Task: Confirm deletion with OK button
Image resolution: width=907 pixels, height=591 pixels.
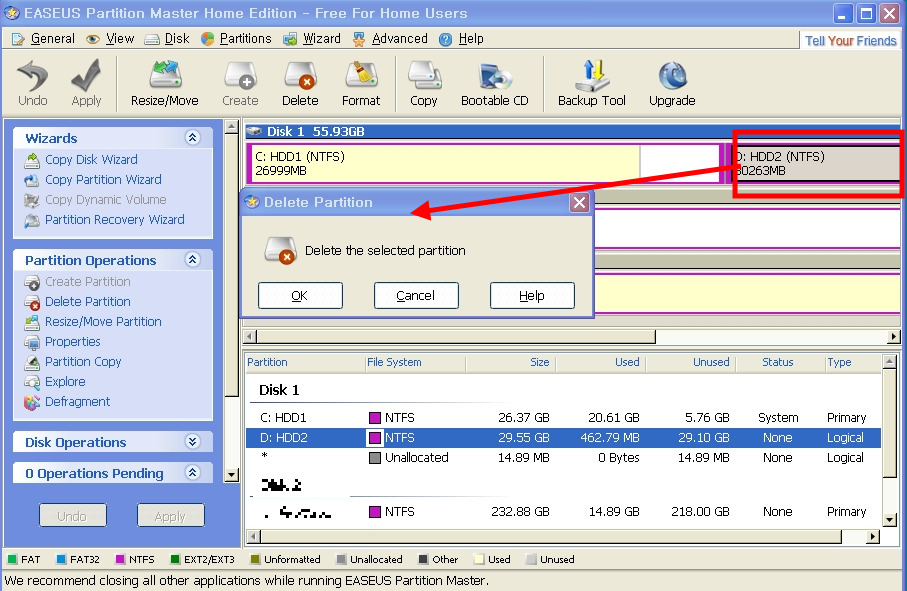Action: pos(300,296)
